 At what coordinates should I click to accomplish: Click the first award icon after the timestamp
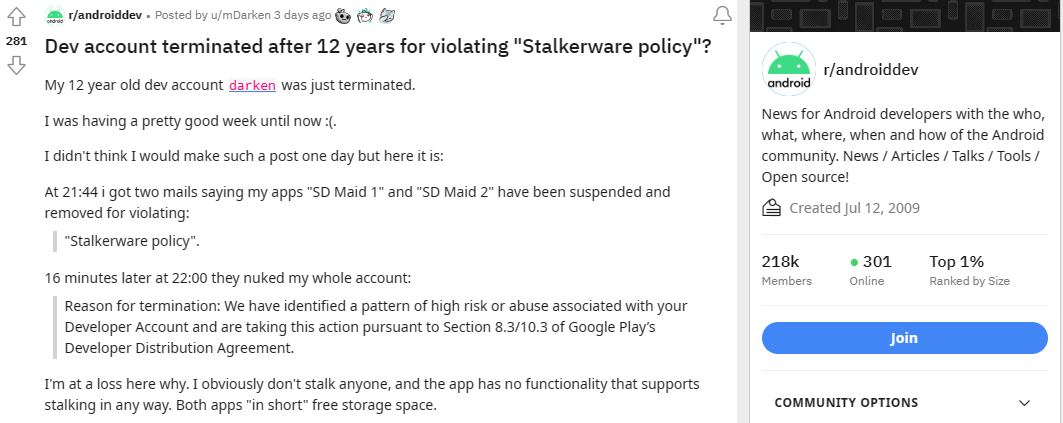(343, 16)
